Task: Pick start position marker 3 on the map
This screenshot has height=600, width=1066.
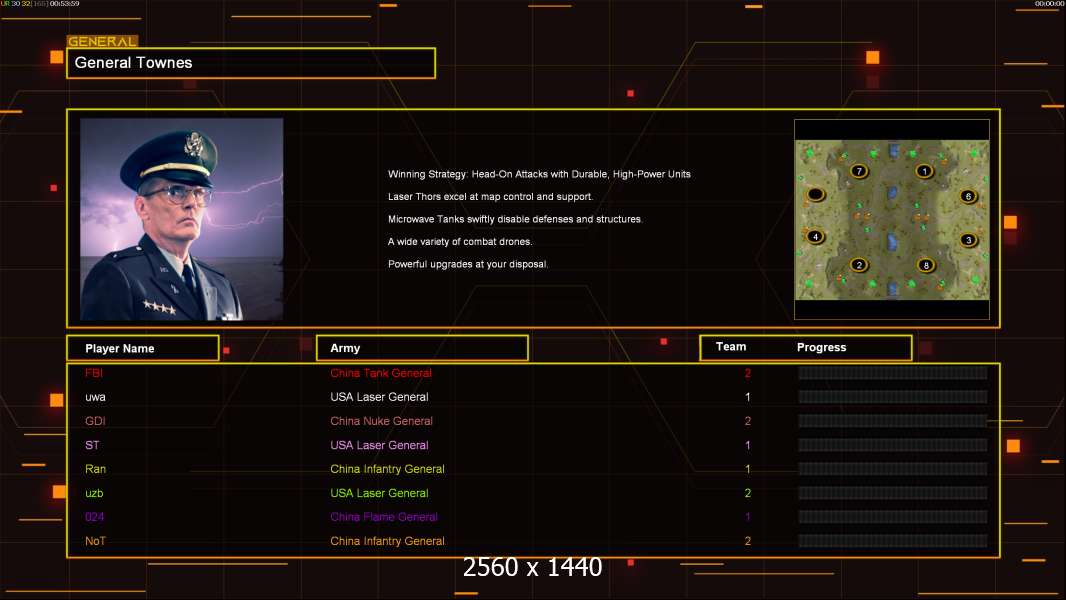Action: click(969, 240)
